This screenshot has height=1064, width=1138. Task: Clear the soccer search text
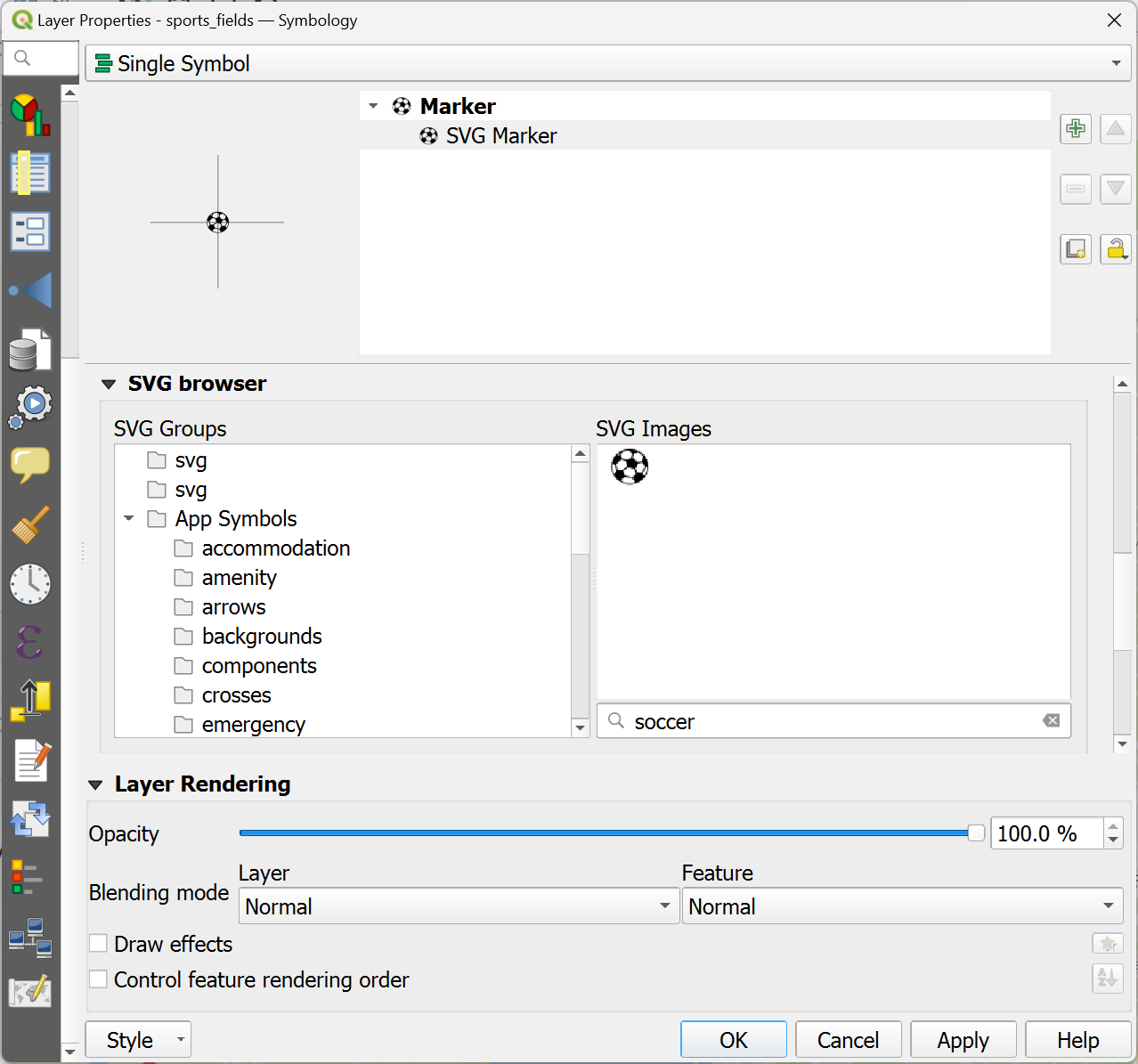pyautogui.click(x=1052, y=720)
